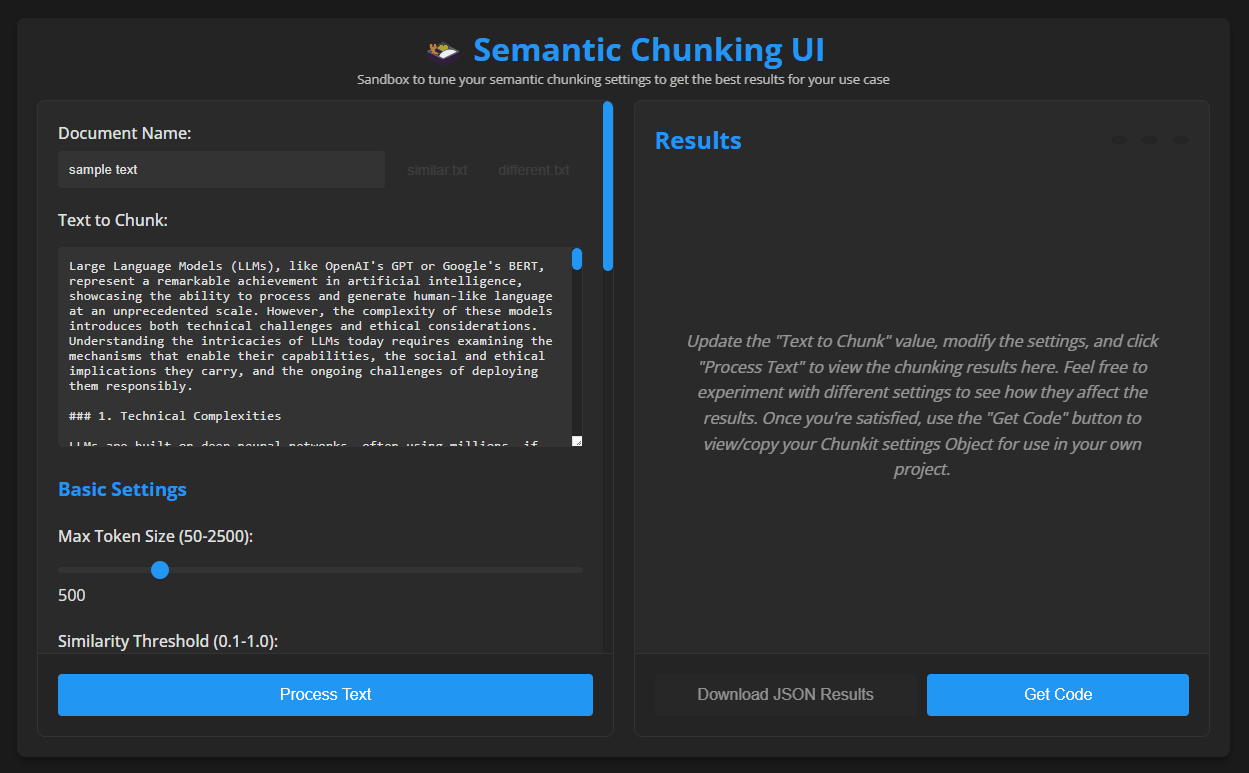This screenshot has width=1249, height=773.
Task: Select the similar.txt sample file
Action: tap(436, 170)
